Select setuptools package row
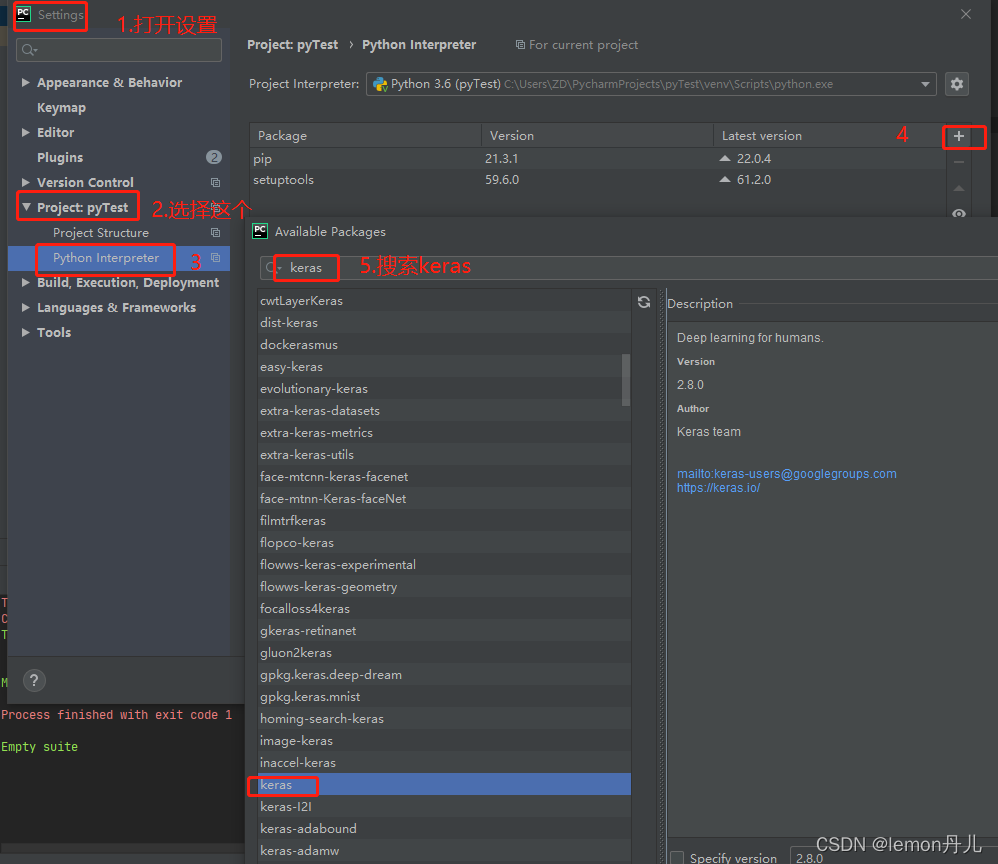Viewport: 998px width, 864px height. point(597,180)
